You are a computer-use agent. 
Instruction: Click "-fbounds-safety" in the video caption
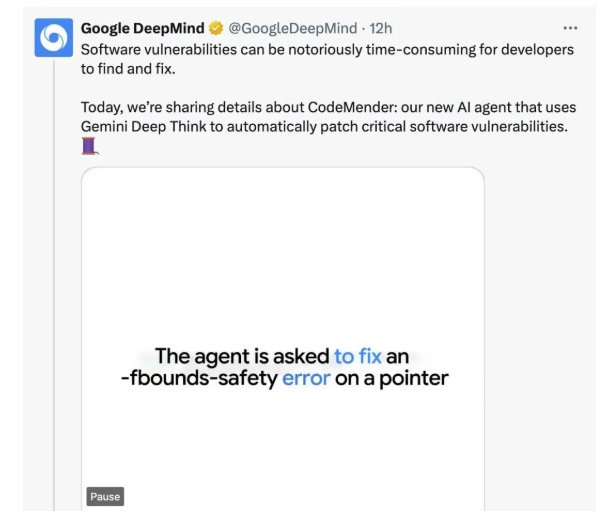click(x=197, y=378)
